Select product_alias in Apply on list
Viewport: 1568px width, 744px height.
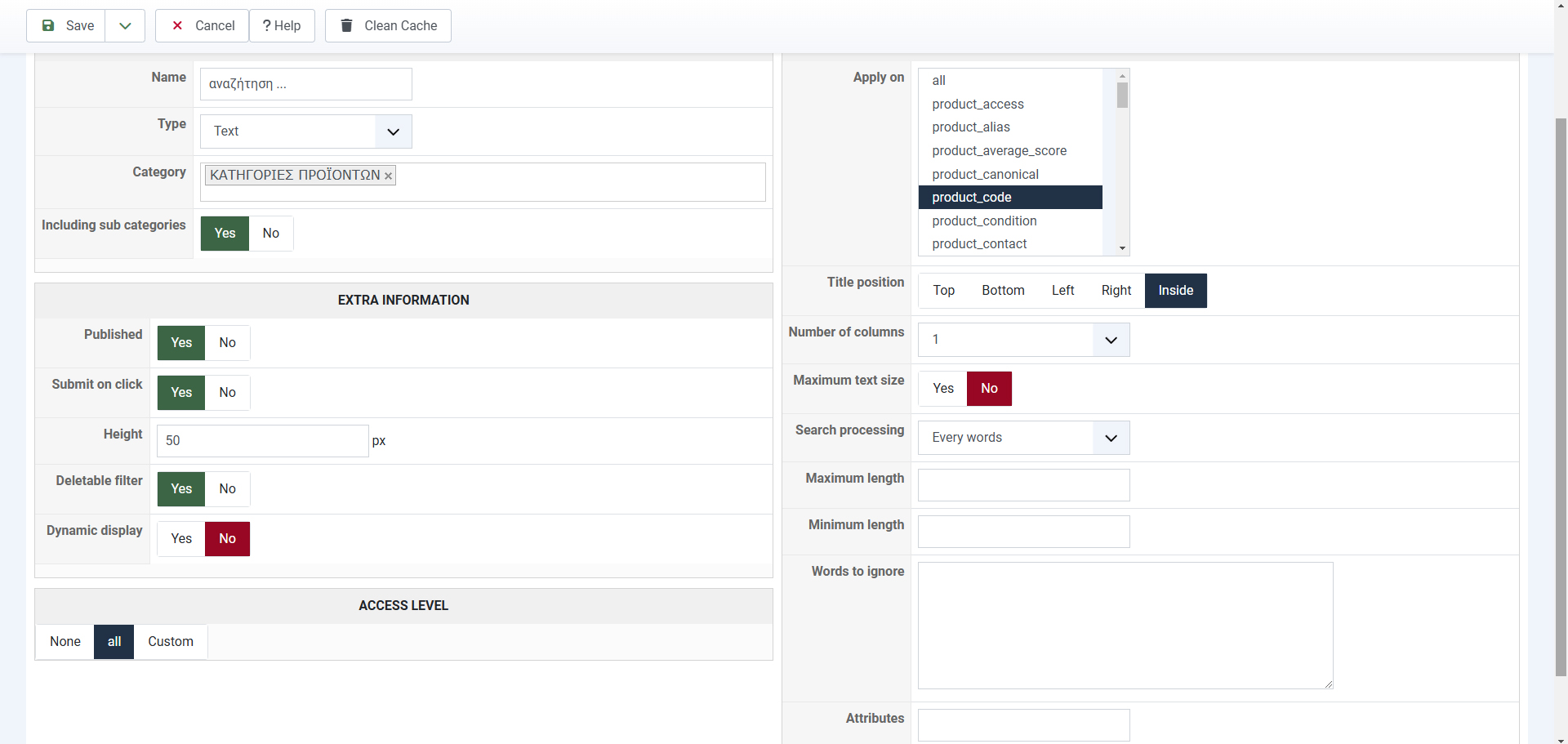point(971,127)
